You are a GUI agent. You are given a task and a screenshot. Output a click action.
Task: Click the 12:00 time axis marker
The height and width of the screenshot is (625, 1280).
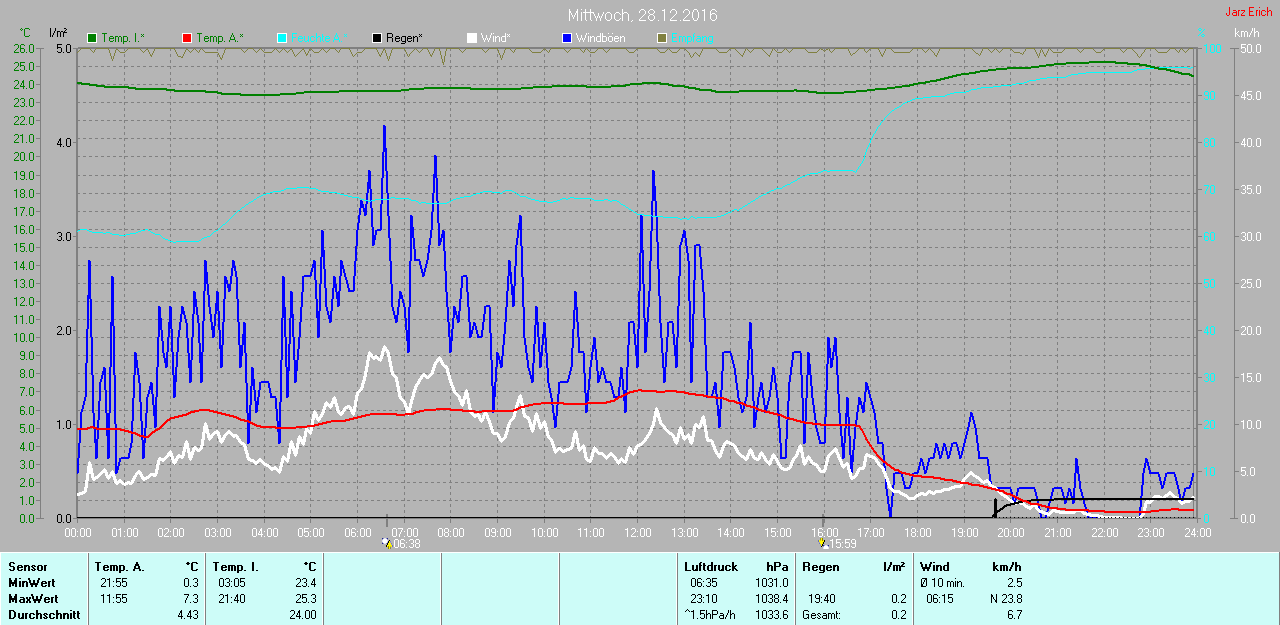click(x=637, y=533)
